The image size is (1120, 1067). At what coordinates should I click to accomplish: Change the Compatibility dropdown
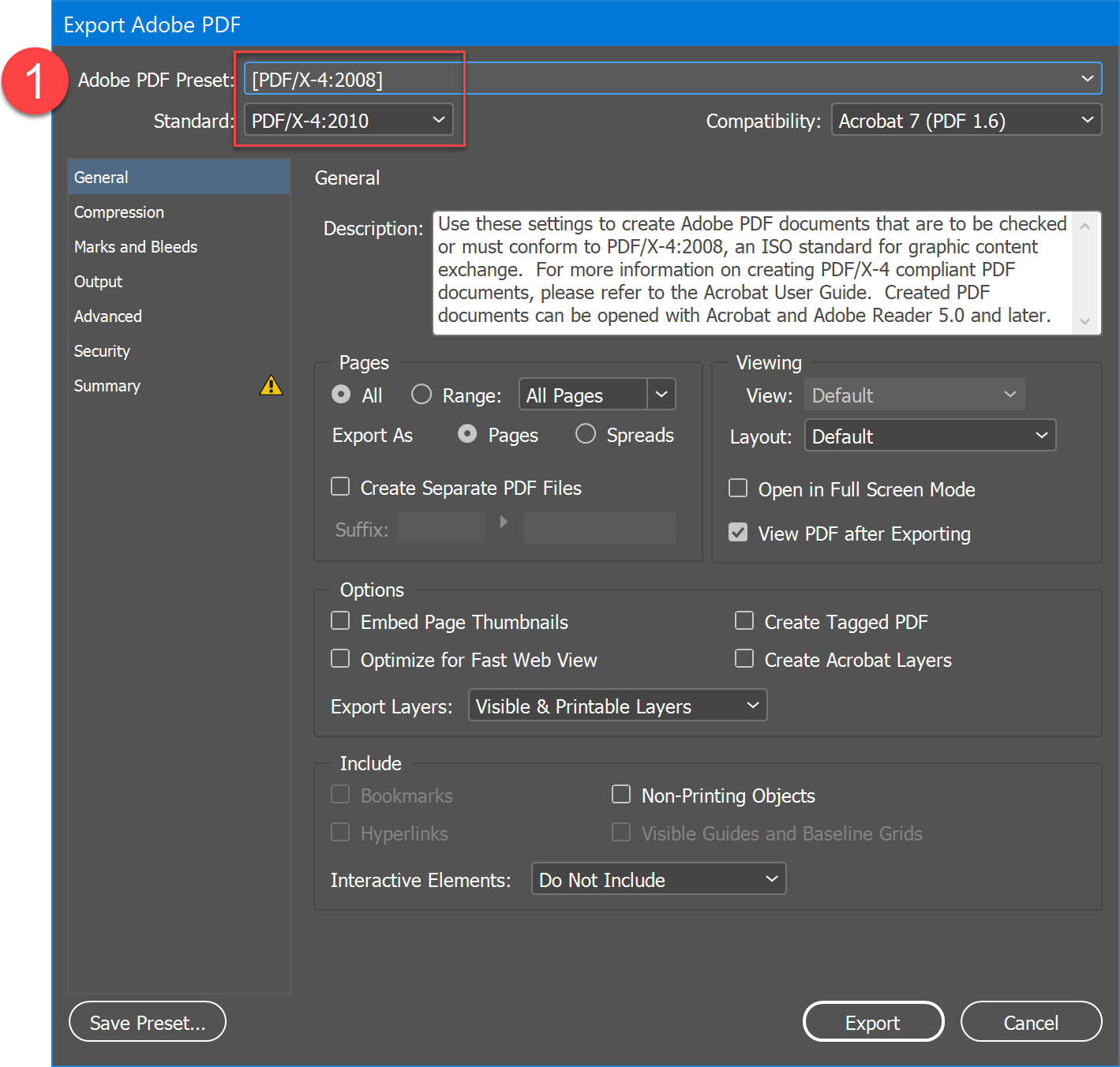pyautogui.click(x=1084, y=119)
